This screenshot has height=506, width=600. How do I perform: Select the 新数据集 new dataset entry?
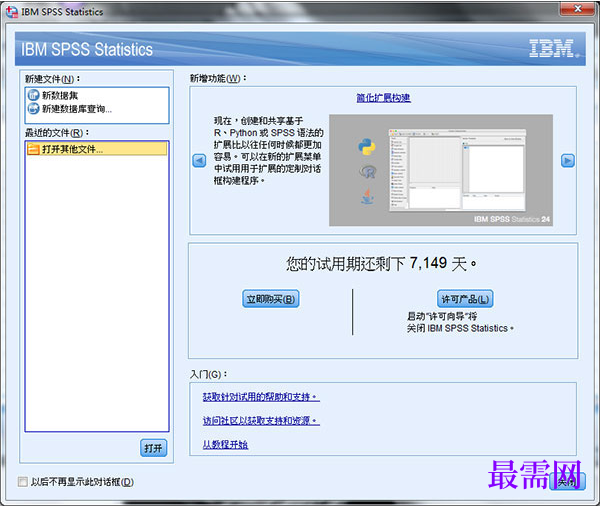(97, 95)
